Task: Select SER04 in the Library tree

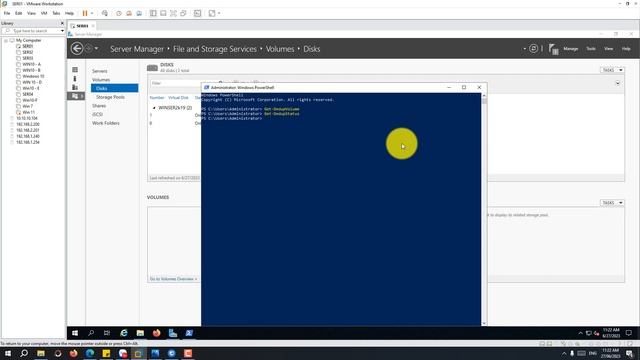Action: 28,94
